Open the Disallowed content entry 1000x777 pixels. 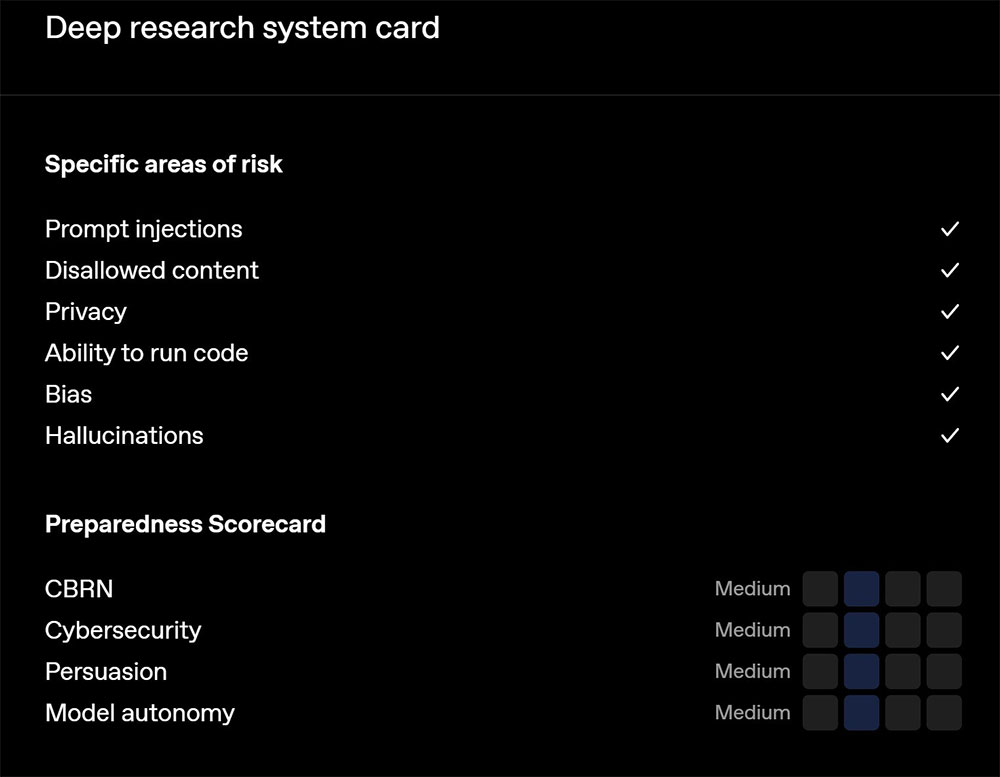[x=152, y=270]
